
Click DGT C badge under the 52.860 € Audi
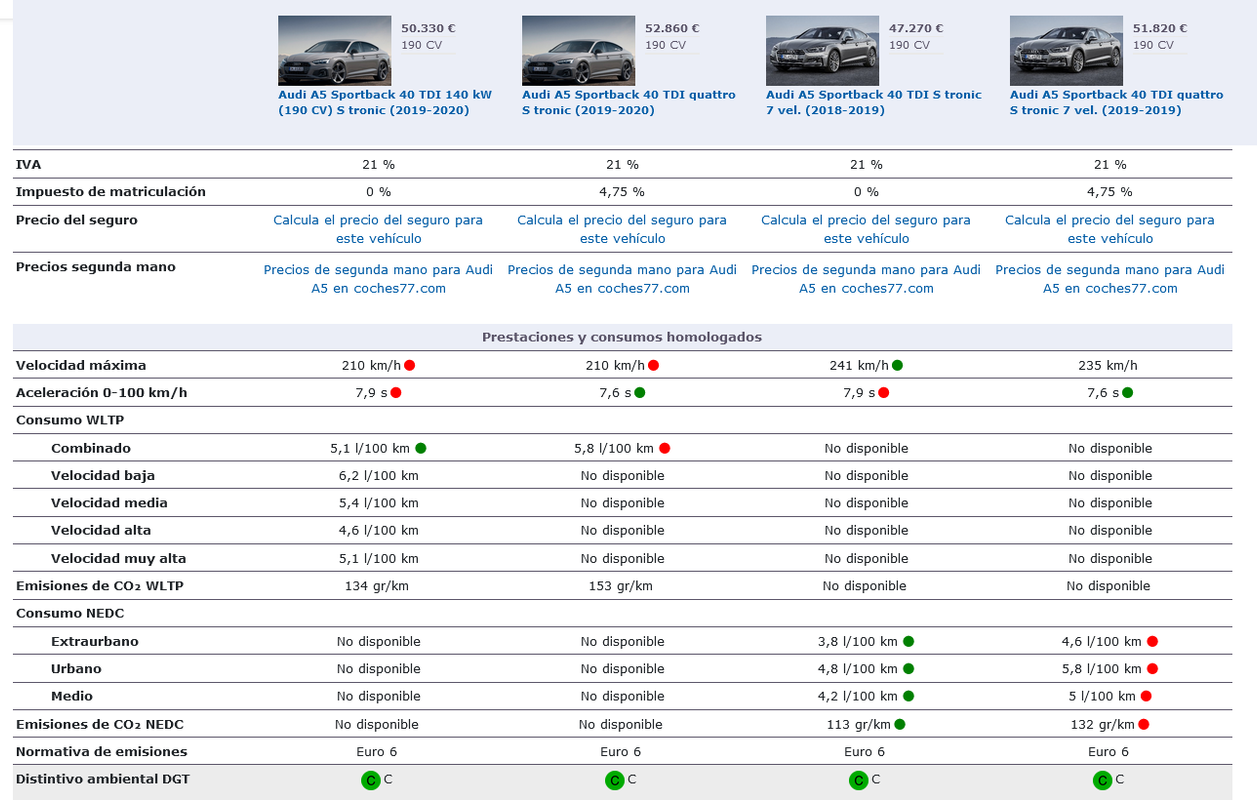614,781
